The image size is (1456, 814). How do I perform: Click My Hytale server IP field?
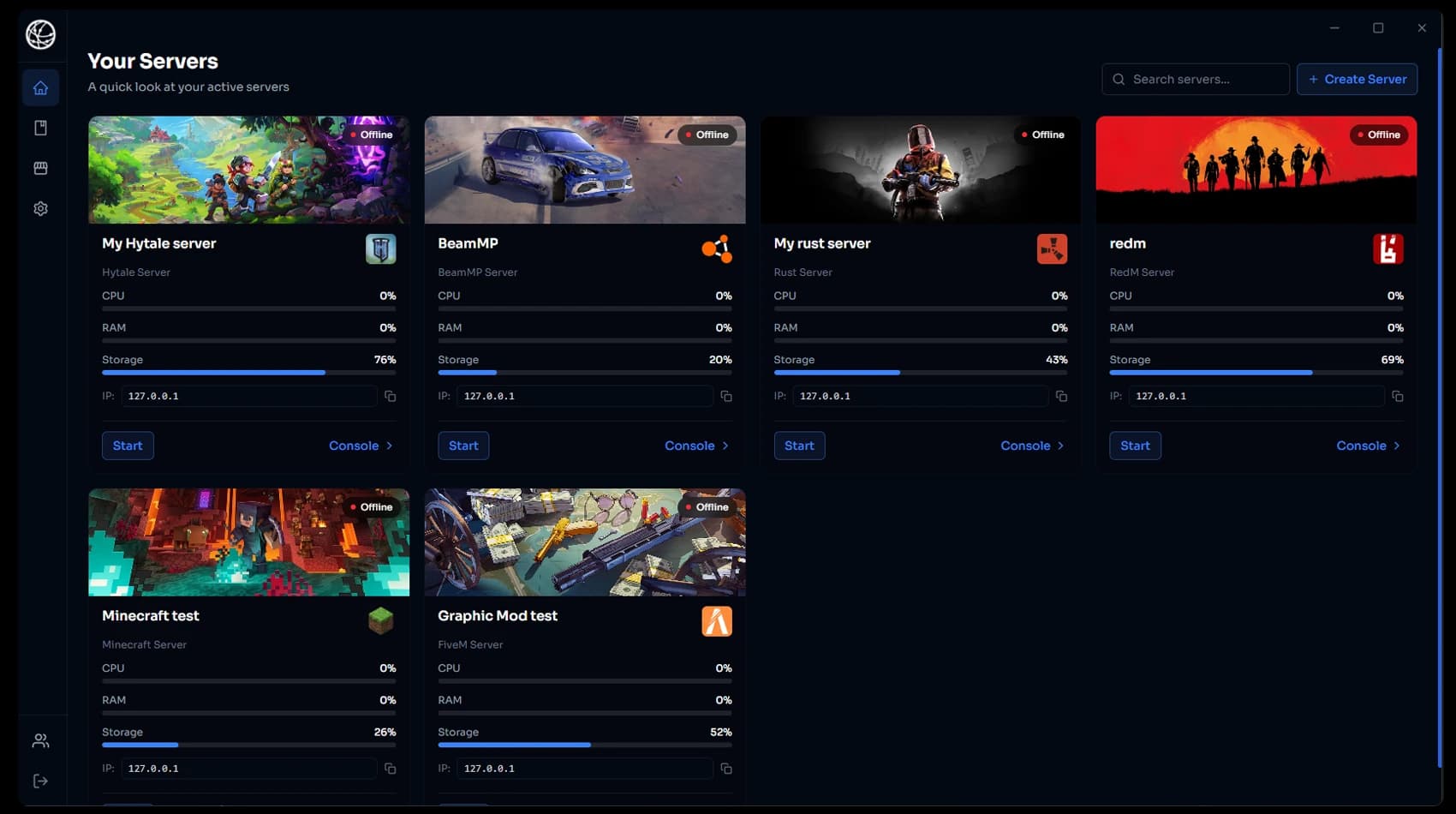coord(248,396)
